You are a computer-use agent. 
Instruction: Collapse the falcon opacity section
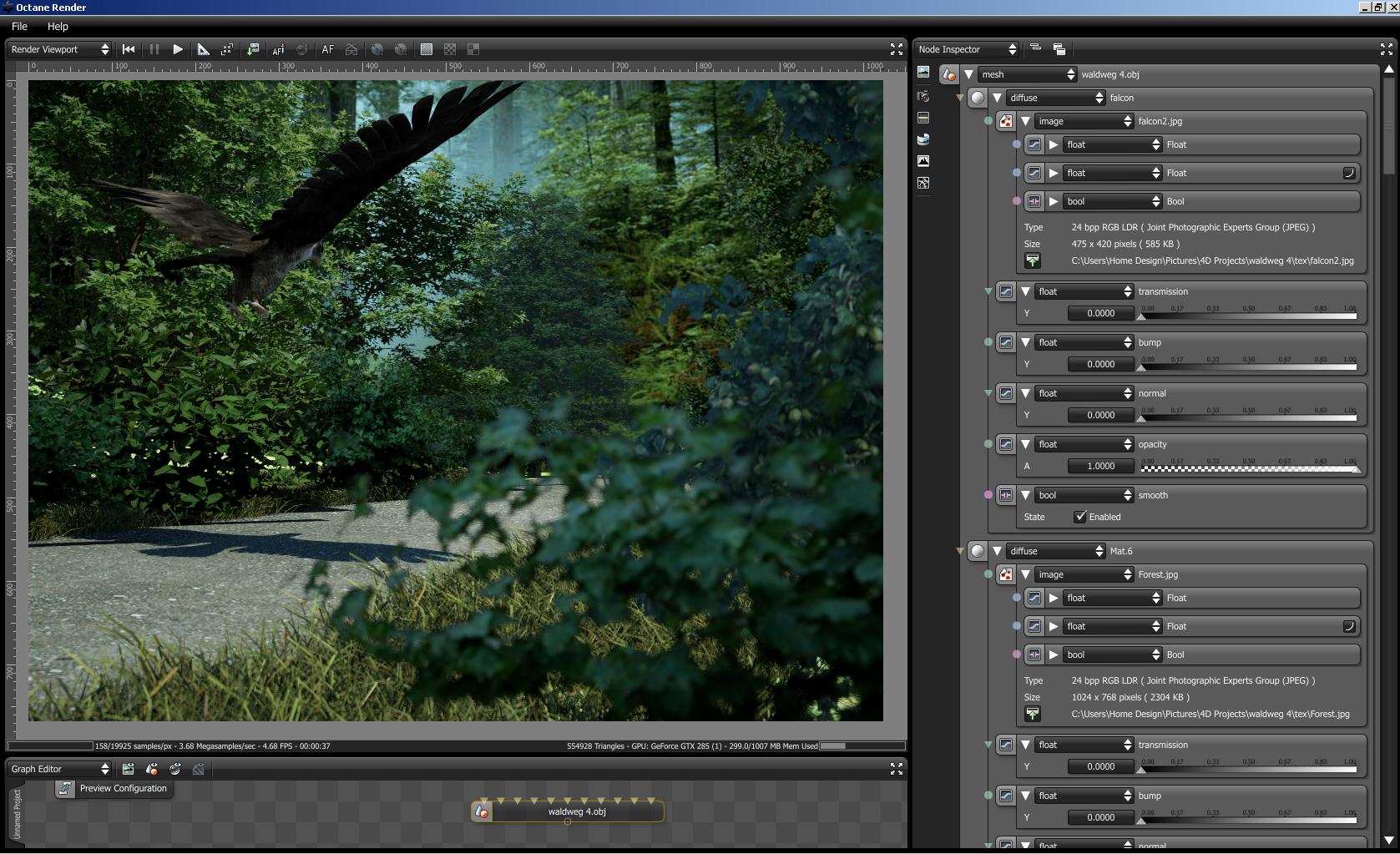pyautogui.click(x=1025, y=444)
